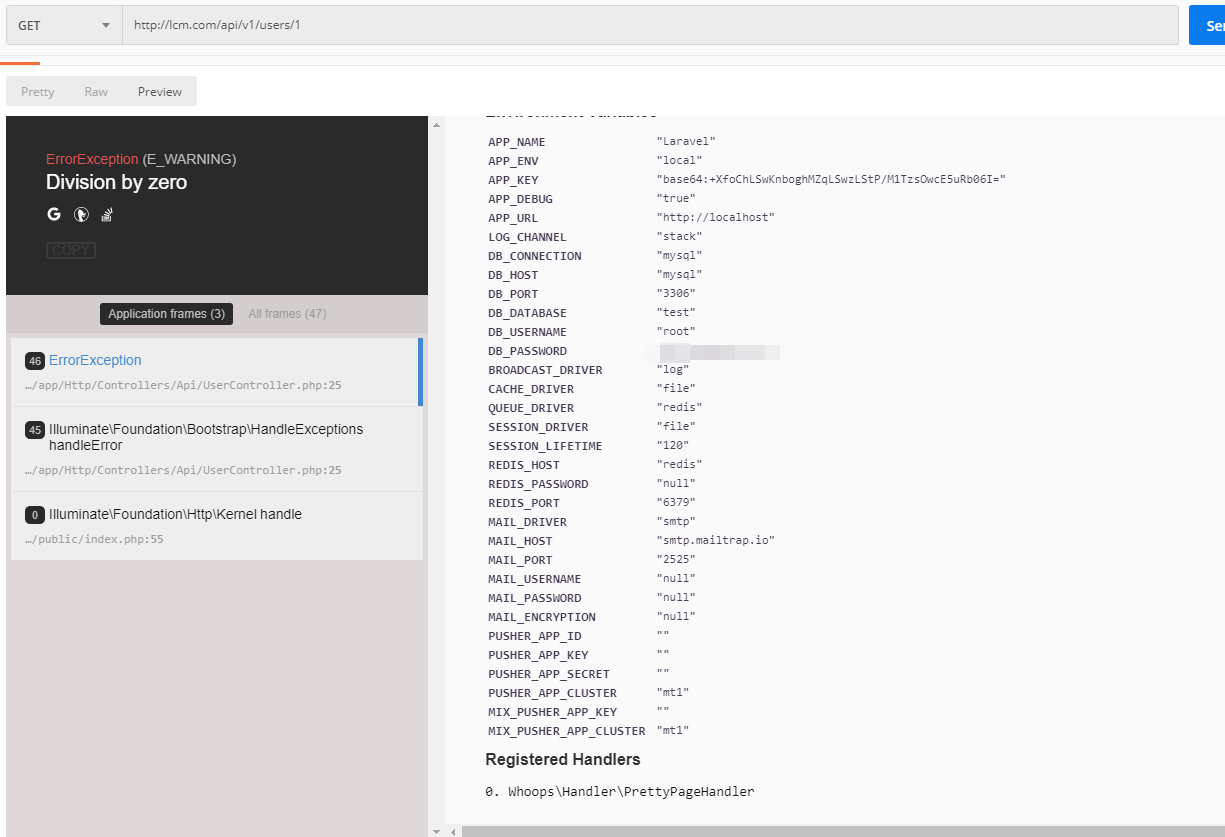Click the MAIL_PORT "2525" value
The image size is (1225, 837).
tap(675, 560)
